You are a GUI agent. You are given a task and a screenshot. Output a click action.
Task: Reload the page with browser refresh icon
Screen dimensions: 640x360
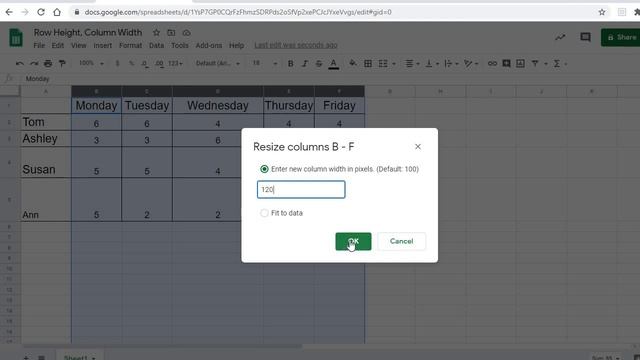[x=41, y=12]
